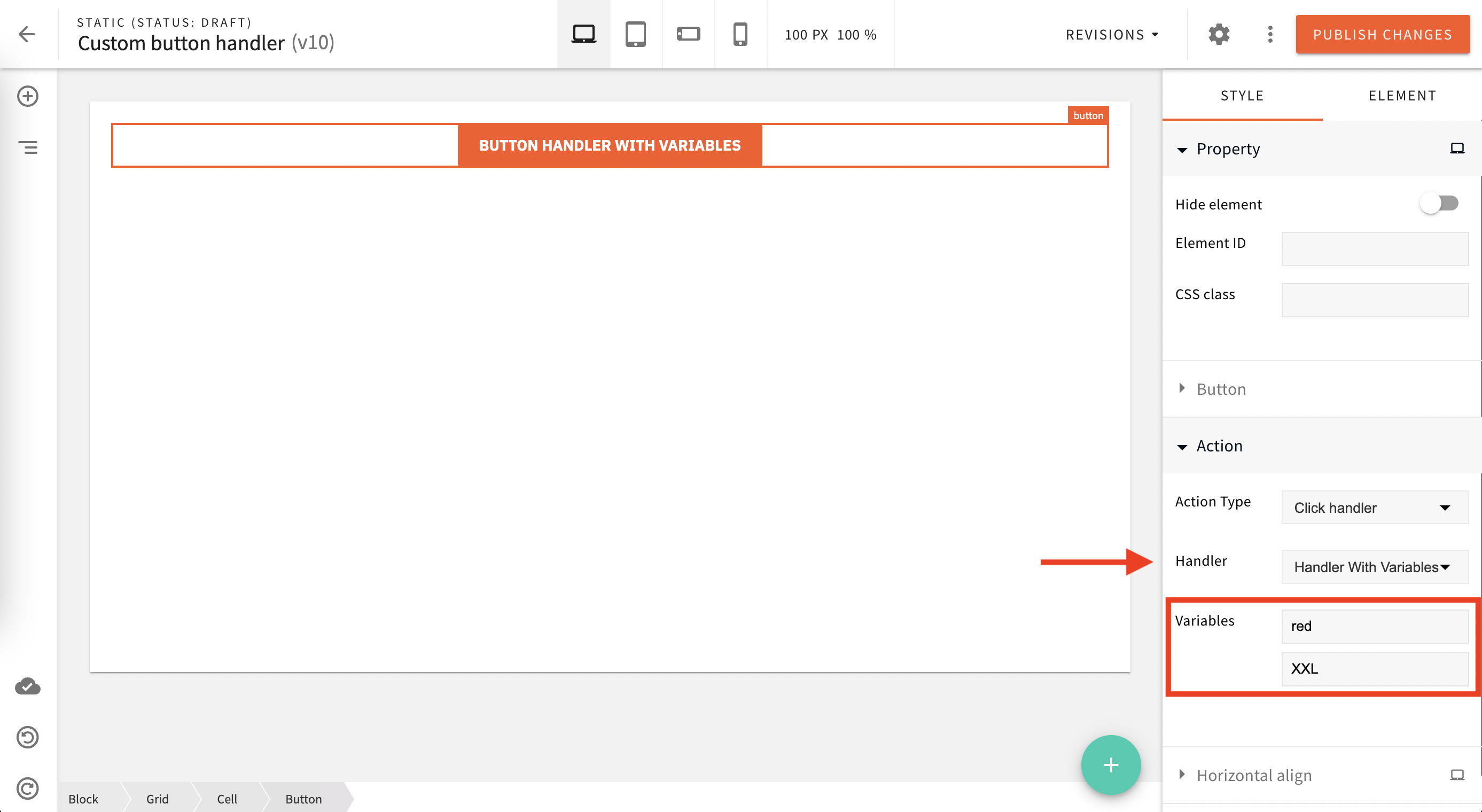Open the REVISIONS menu
Viewport: 1482px width, 812px height.
(x=1111, y=35)
